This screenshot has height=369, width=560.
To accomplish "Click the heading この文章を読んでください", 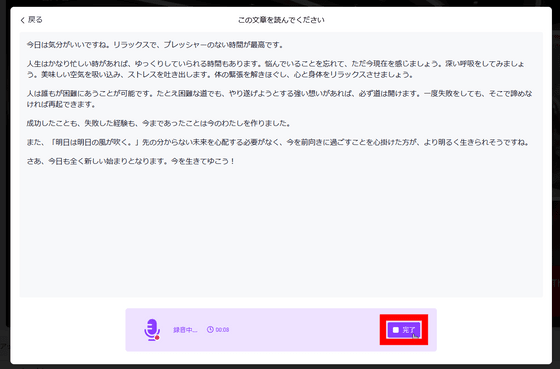I will (x=281, y=20).
